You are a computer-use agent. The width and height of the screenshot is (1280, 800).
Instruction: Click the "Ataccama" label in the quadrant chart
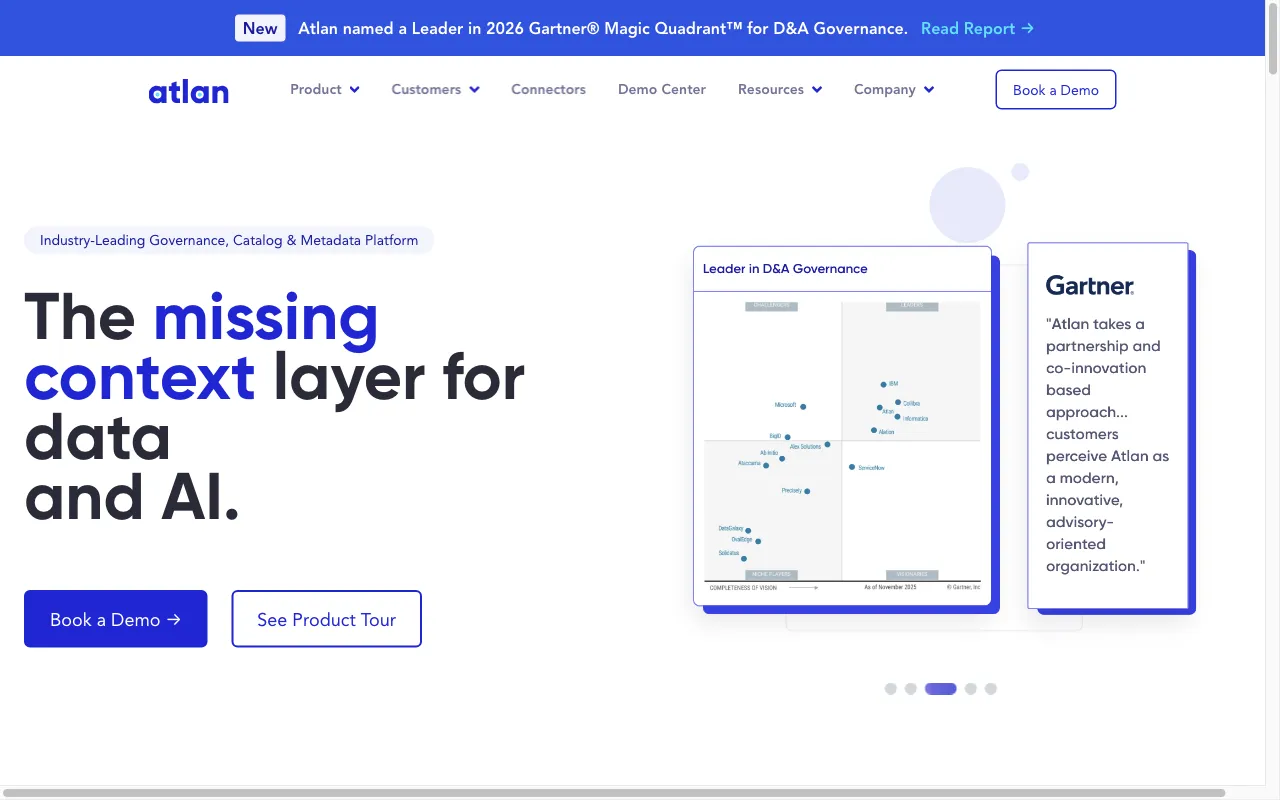click(749, 463)
